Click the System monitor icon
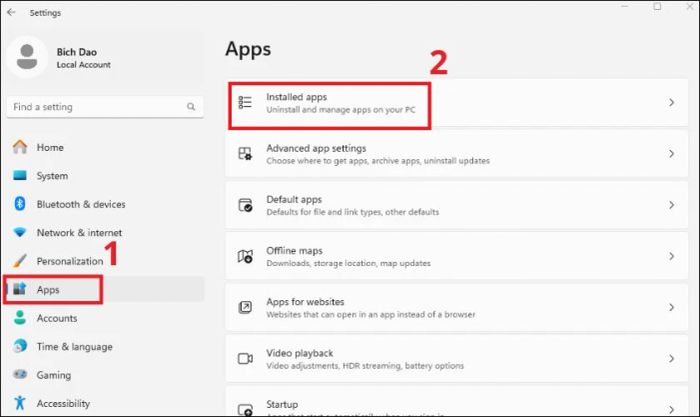 pyautogui.click(x=20, y=175)
